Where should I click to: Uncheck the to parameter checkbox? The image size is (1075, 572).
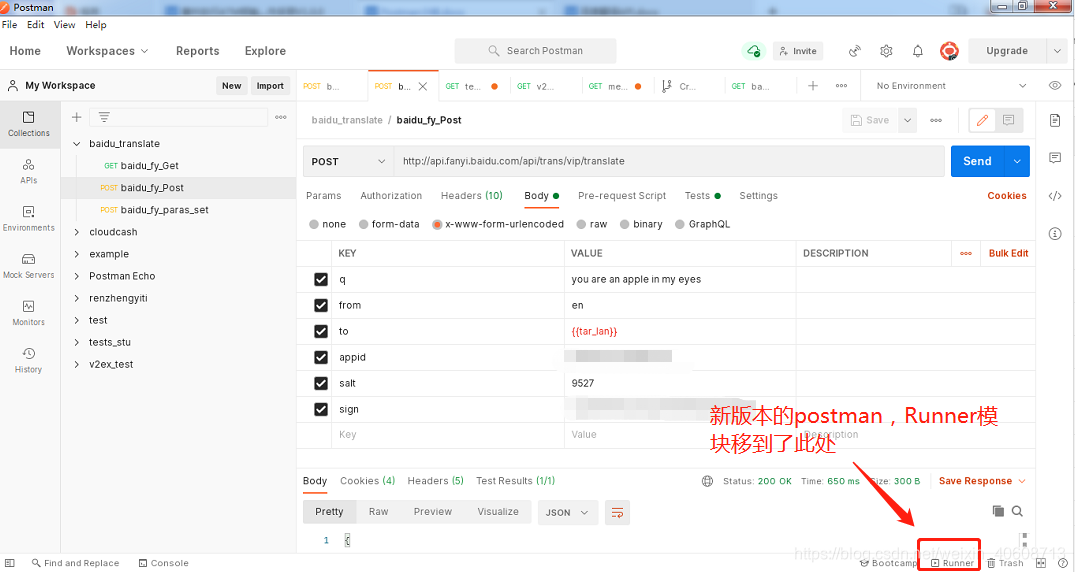pyautogui.click(x=321, y=331)
